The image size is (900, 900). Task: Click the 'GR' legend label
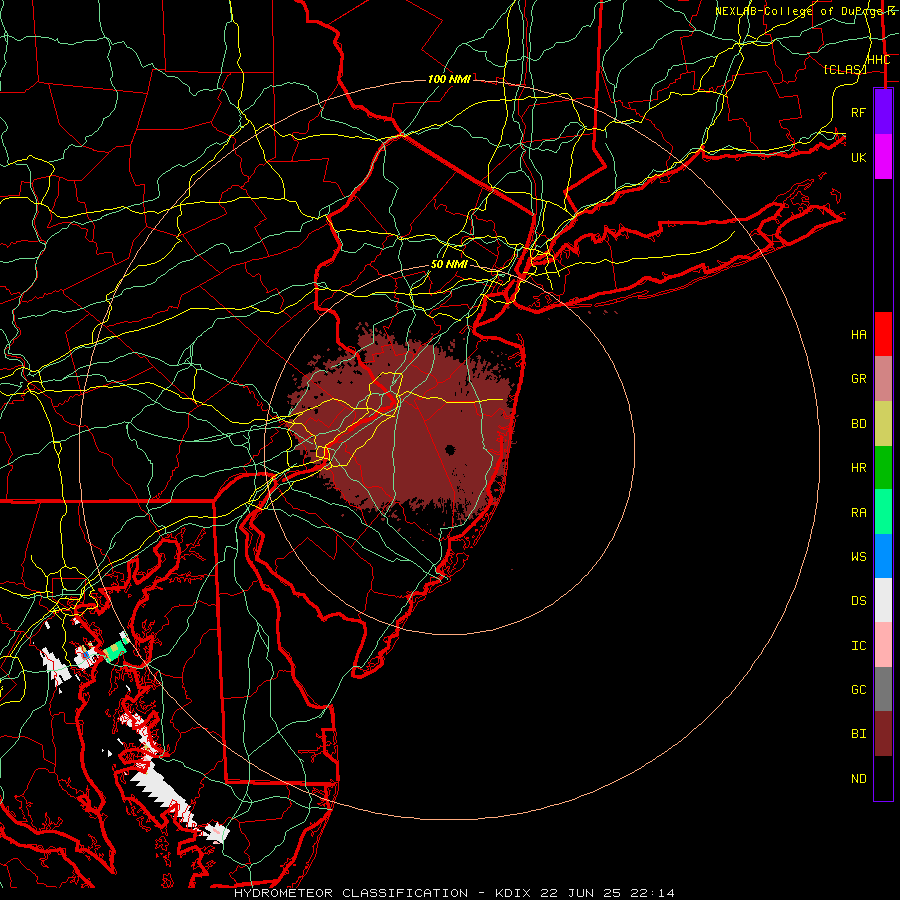tap(859, 379)
